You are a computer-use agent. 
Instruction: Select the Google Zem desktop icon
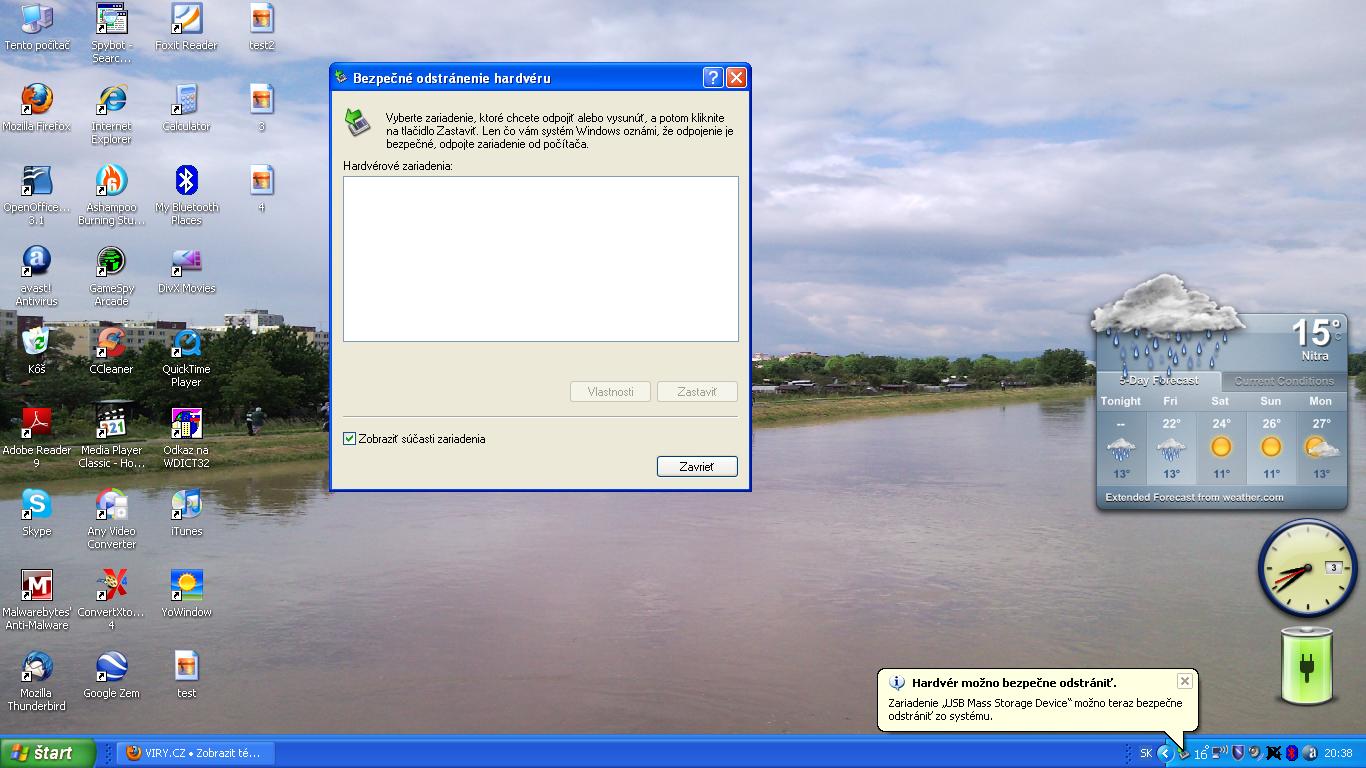(x=111, y=667)
